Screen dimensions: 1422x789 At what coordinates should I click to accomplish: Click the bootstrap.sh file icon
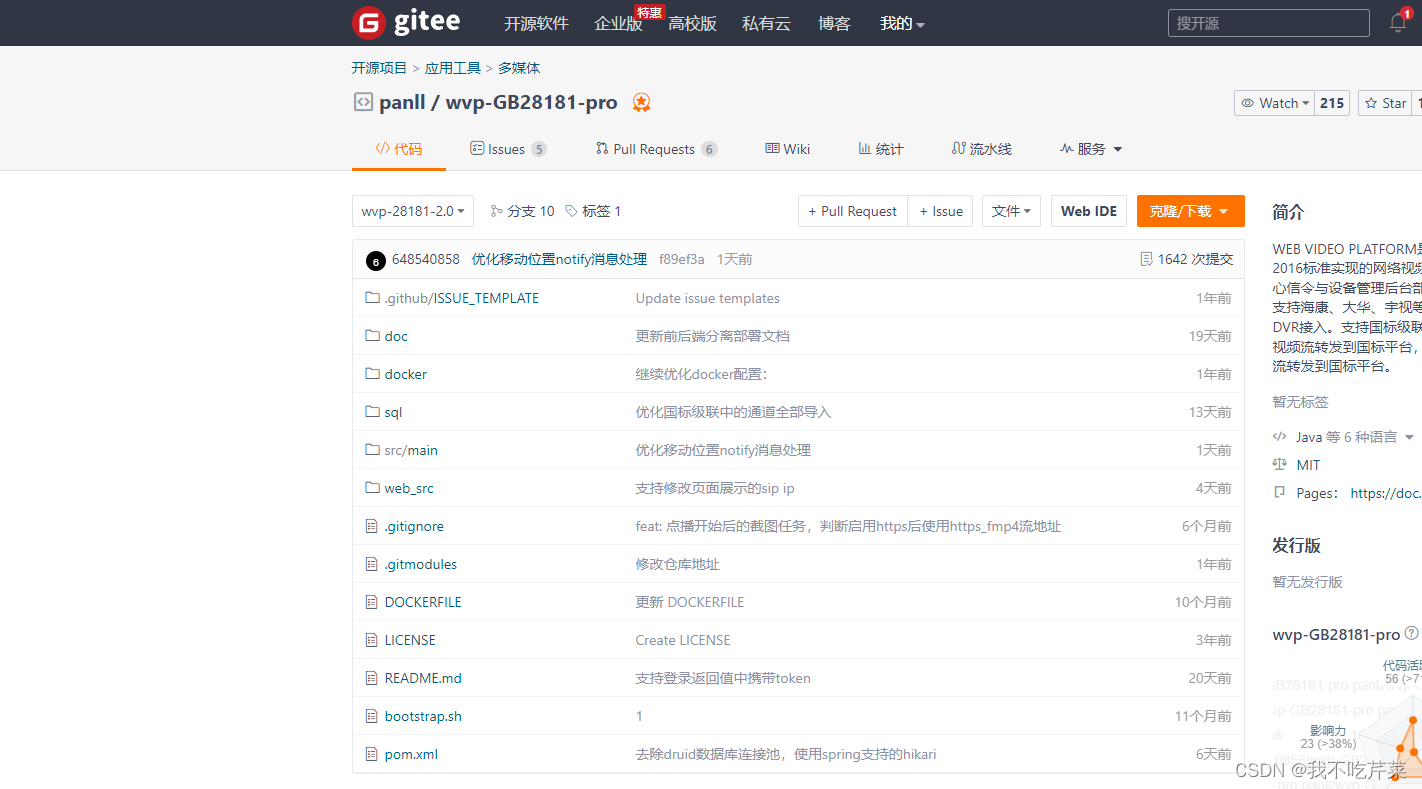[372, 716]
